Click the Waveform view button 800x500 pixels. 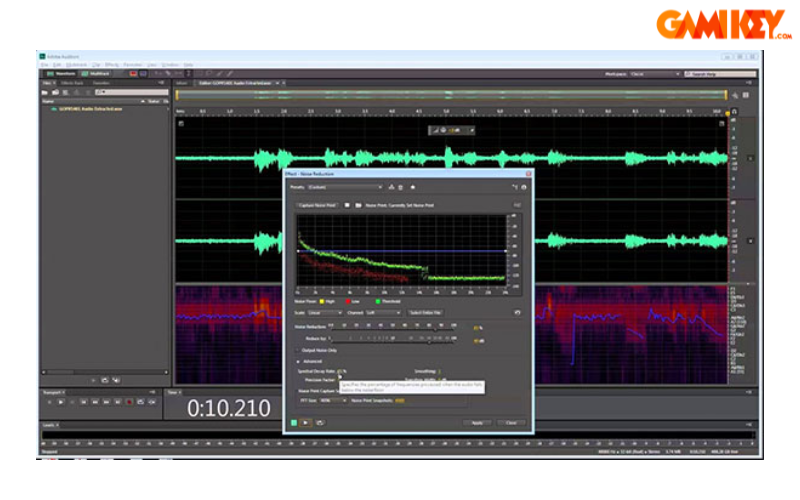62,73
